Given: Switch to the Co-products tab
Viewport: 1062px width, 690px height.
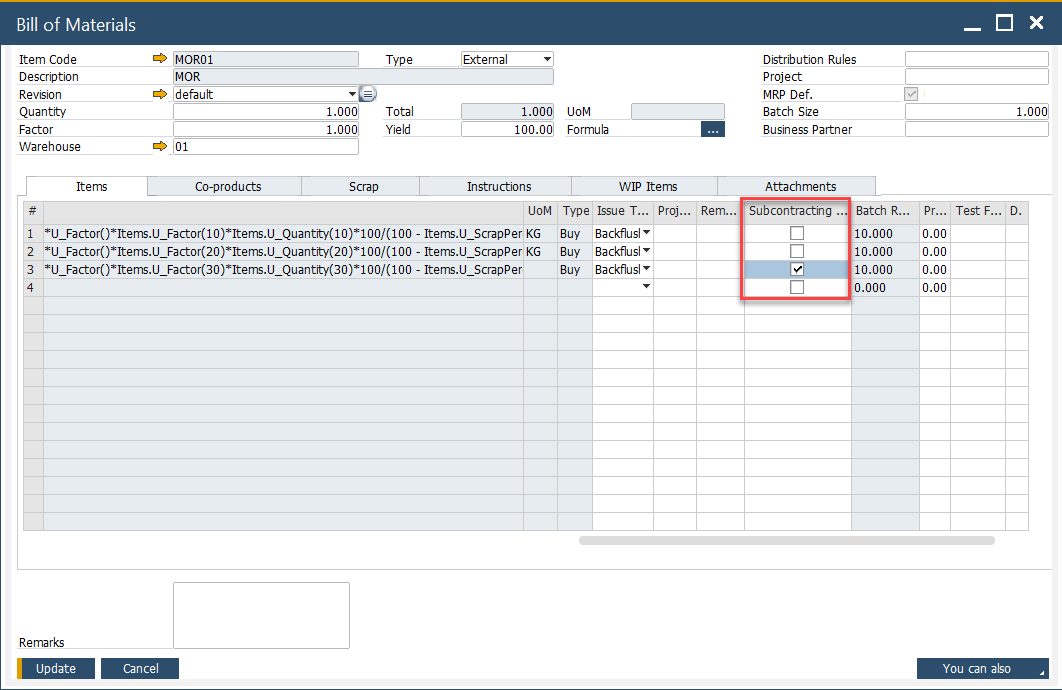Looking at the screenshot, I should (228, 186).
